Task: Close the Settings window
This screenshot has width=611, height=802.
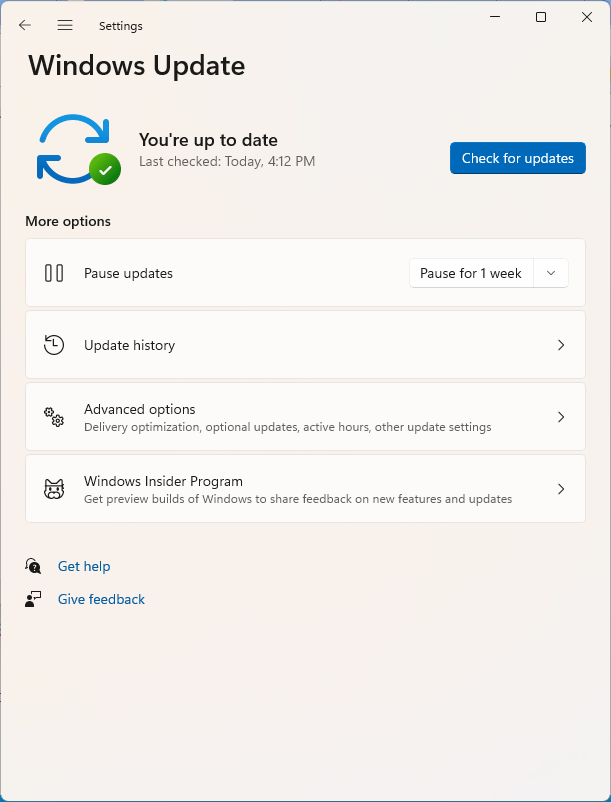Action: (x=587, y=17)
